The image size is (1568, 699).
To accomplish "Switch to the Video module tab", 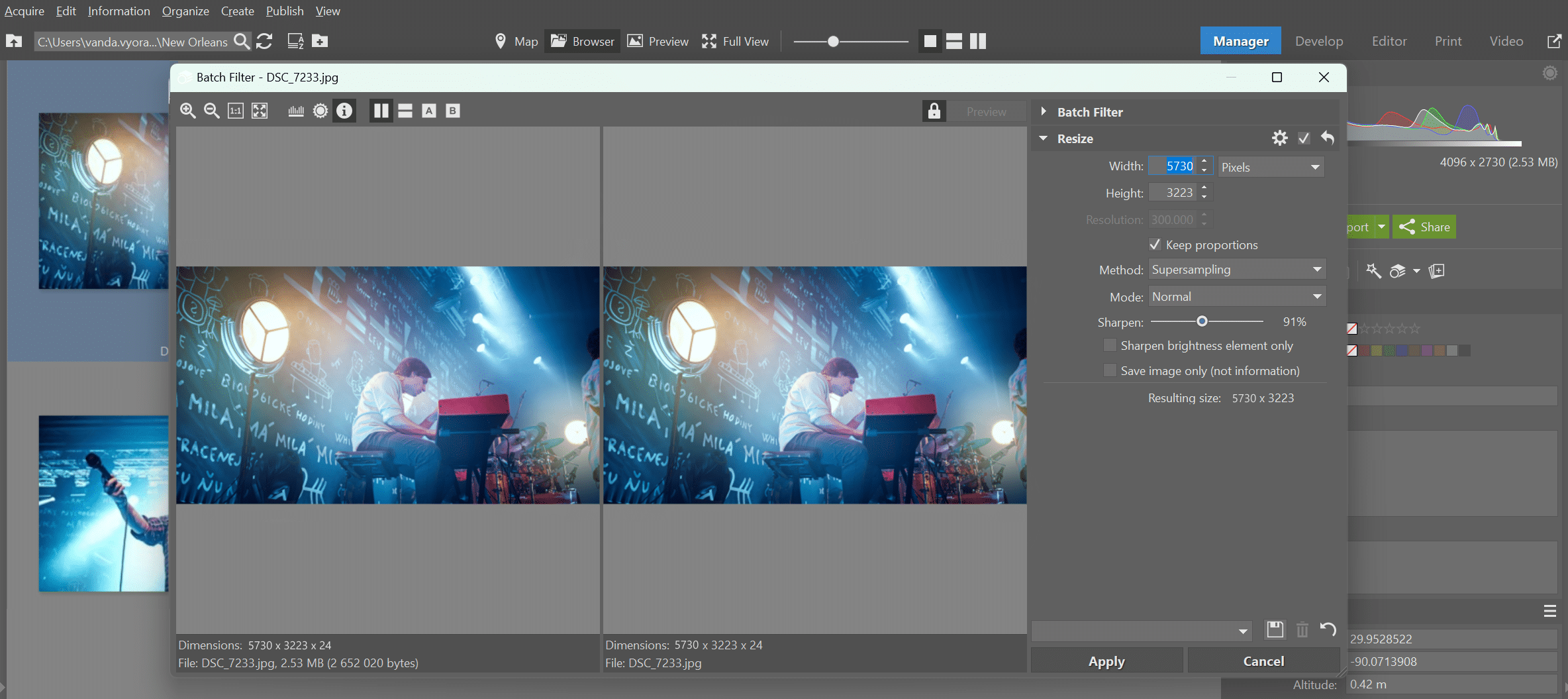I will [1506, 41].
